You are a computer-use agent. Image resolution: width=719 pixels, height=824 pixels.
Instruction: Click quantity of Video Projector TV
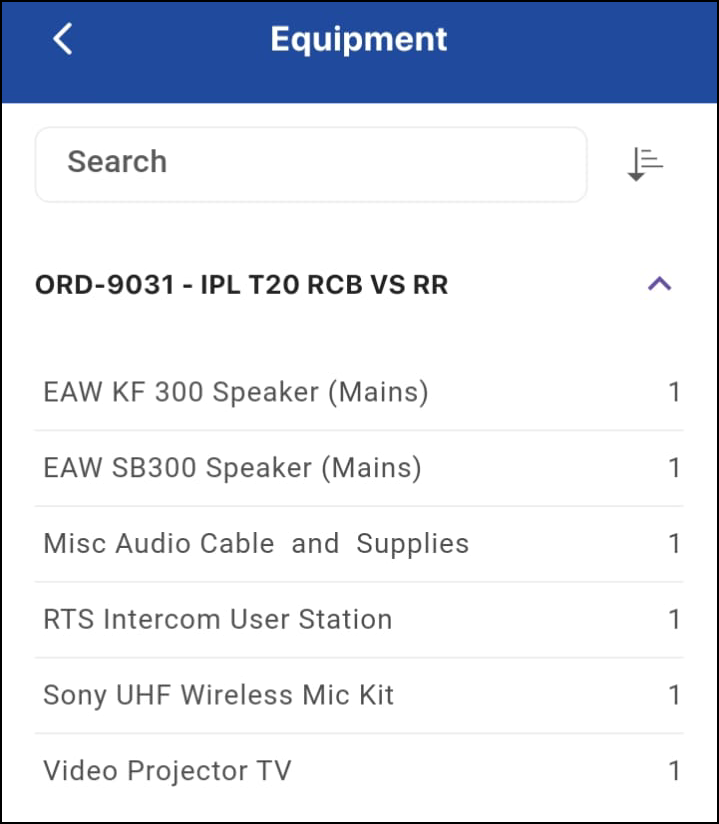[675, 771]
